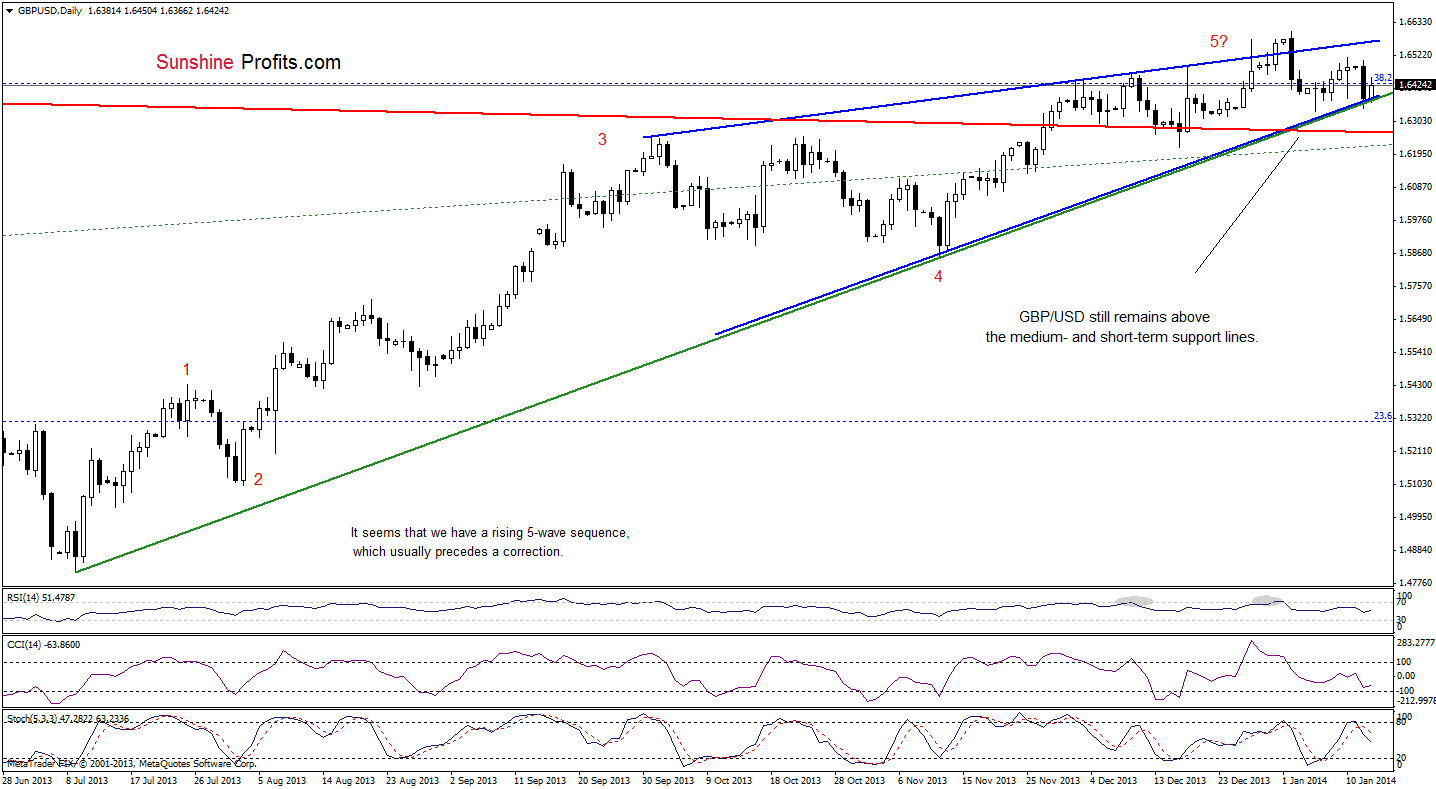Click price axis value 1.61950
Viewport: 1436px width, 789px height.
pyautogui.click(x=1413, y=153)
